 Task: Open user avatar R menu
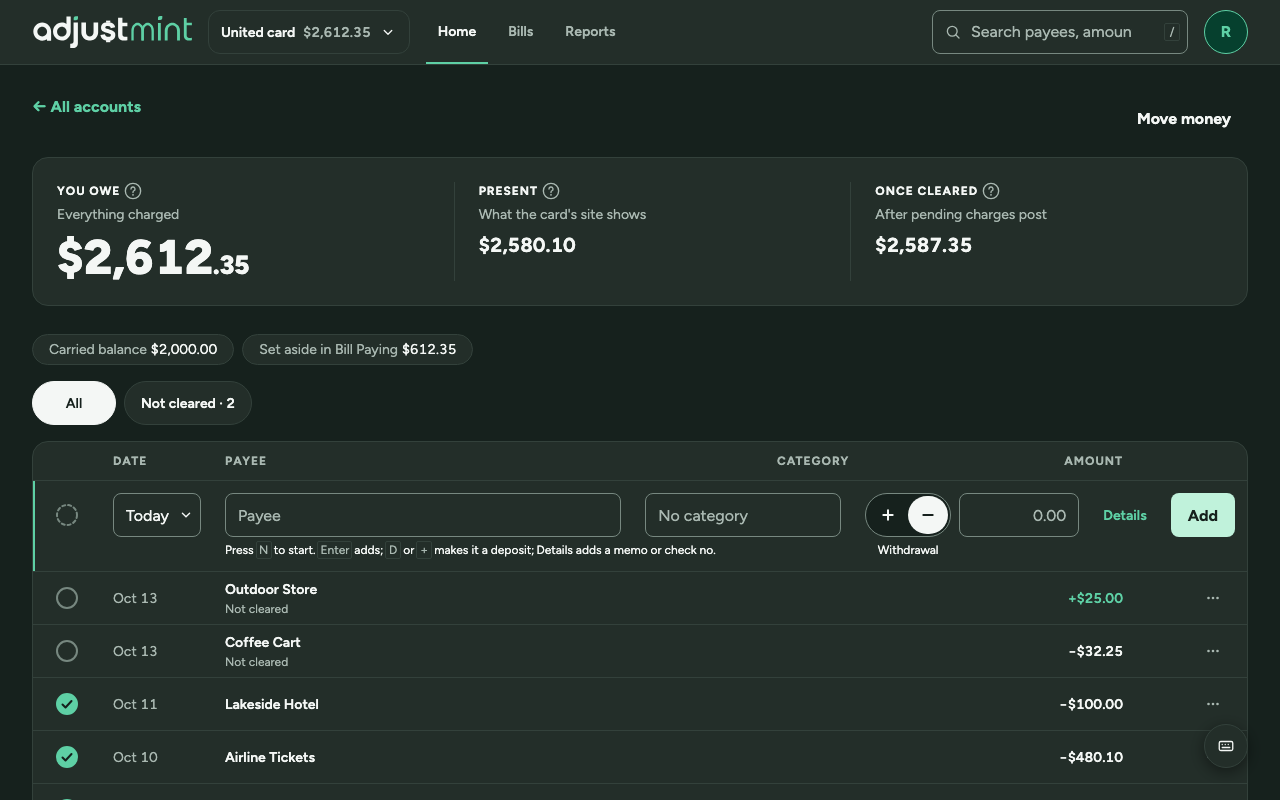click(1226, 32)
